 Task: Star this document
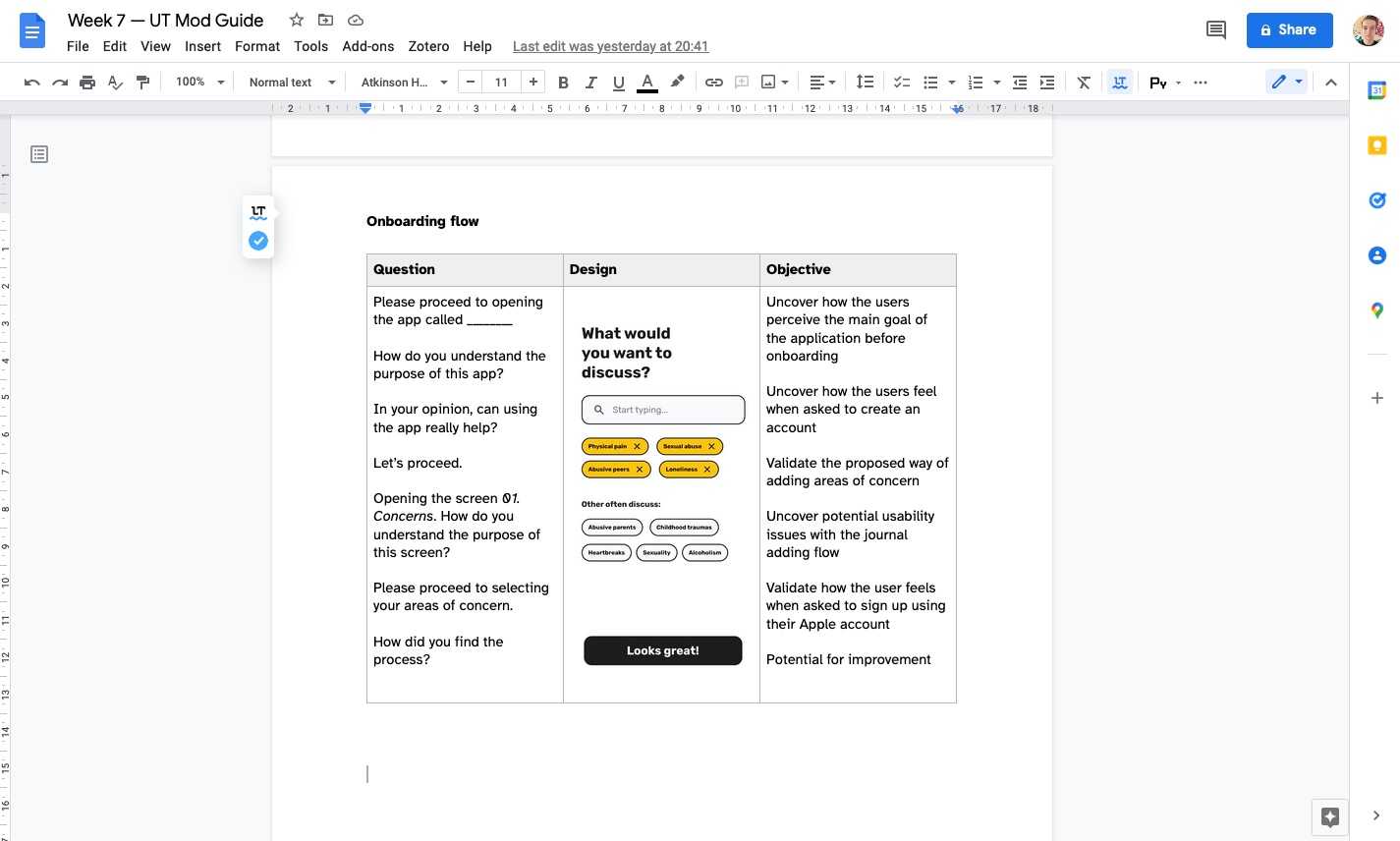(x=297, y=20)
